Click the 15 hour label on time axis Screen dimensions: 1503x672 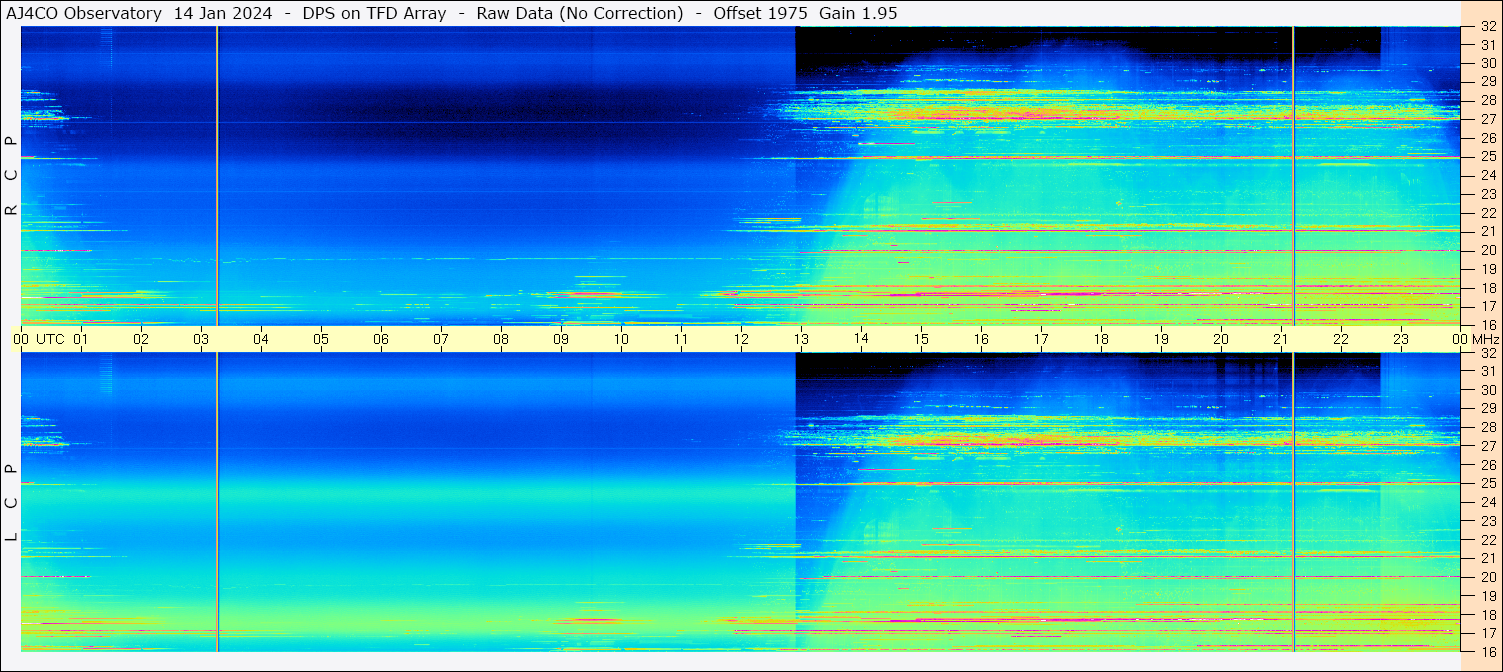[x=921, y=339]
